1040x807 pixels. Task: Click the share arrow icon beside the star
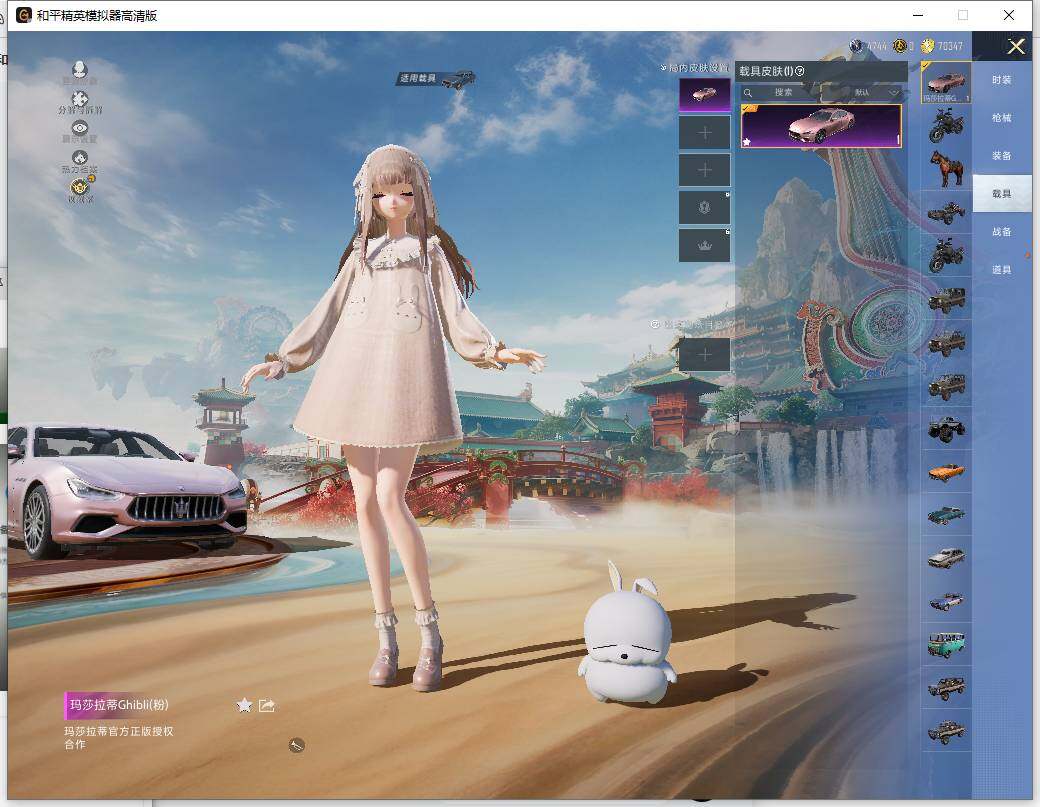pos(267,705)
